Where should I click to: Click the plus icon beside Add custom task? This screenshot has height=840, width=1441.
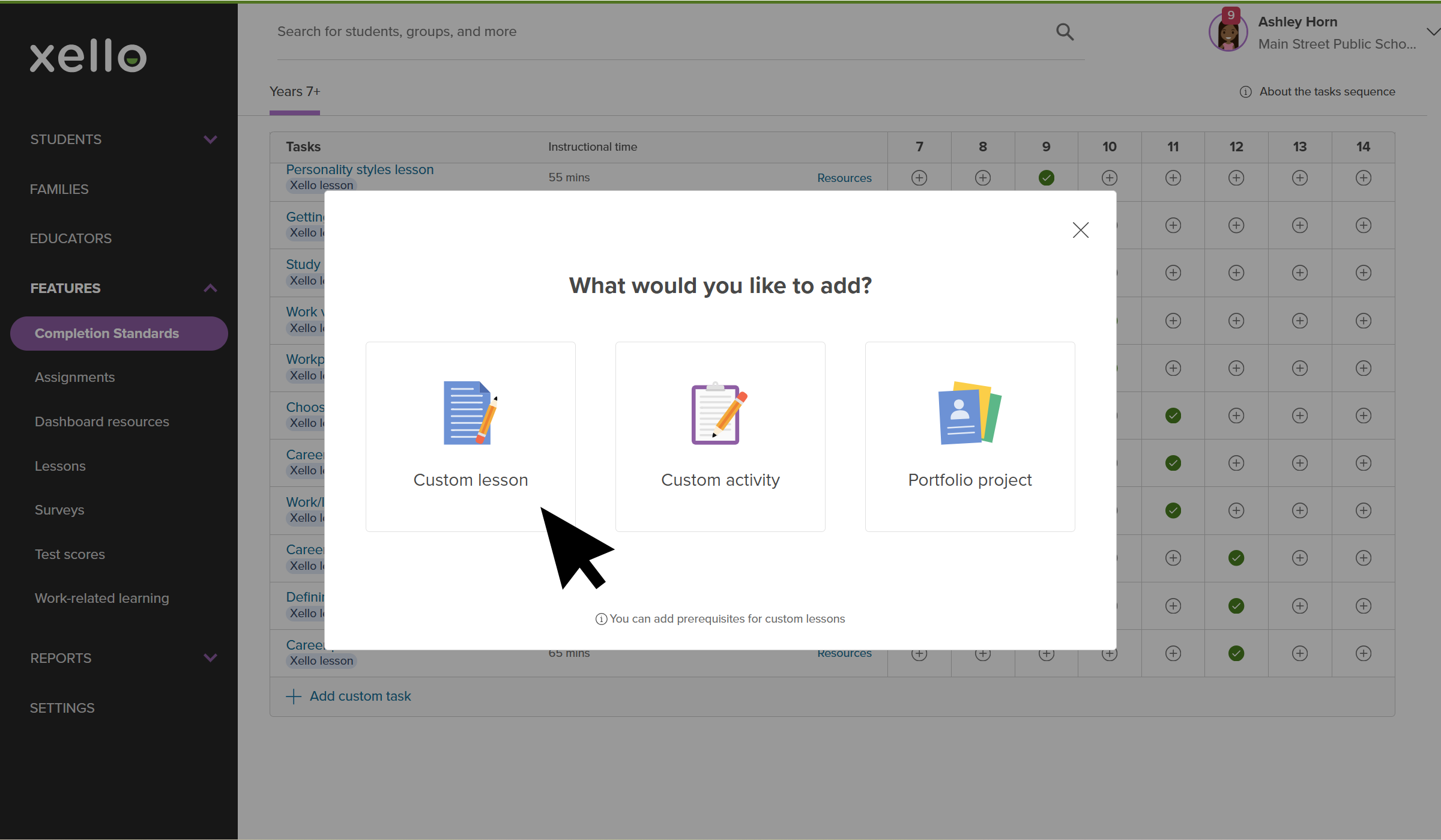(294, 696)
